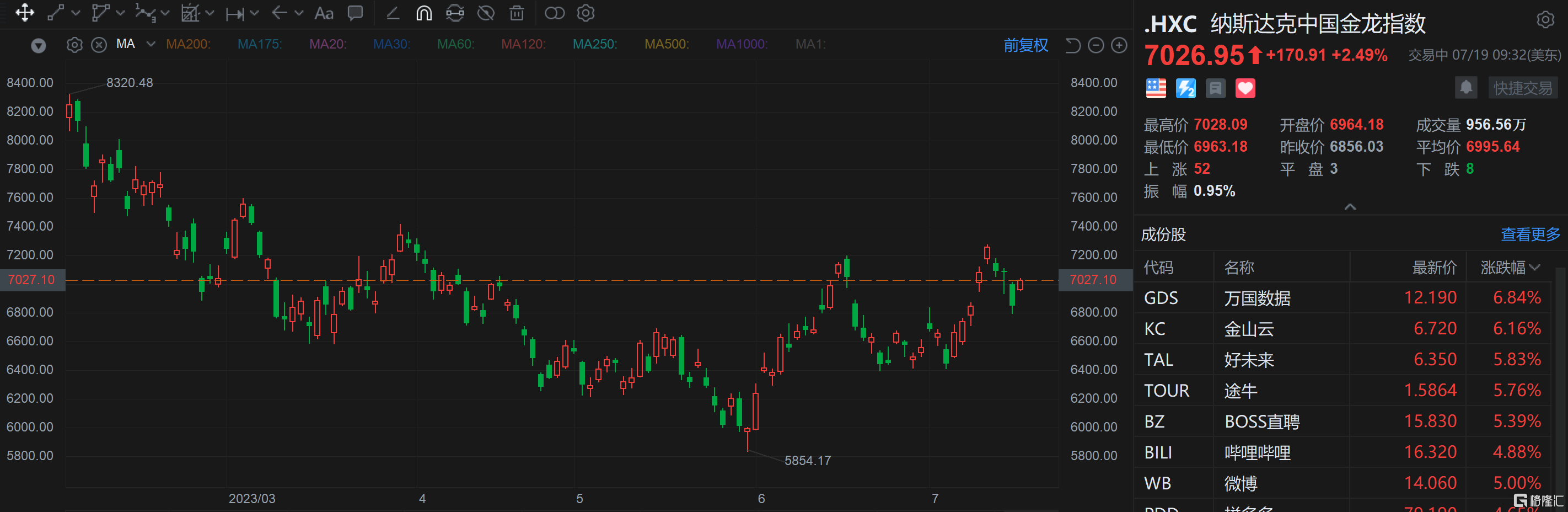Click the text annotation Aa tool
This screenshot has width=1568, height=512.
point(324,13)
